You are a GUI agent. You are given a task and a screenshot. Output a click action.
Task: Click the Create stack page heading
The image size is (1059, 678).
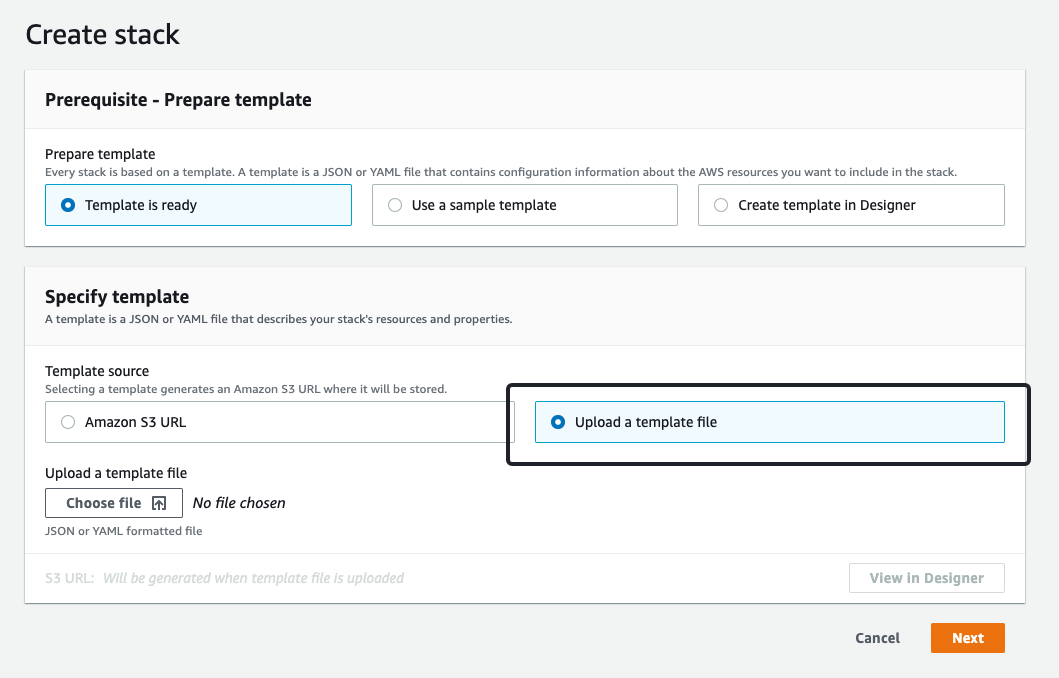click(x=103, y=34)
